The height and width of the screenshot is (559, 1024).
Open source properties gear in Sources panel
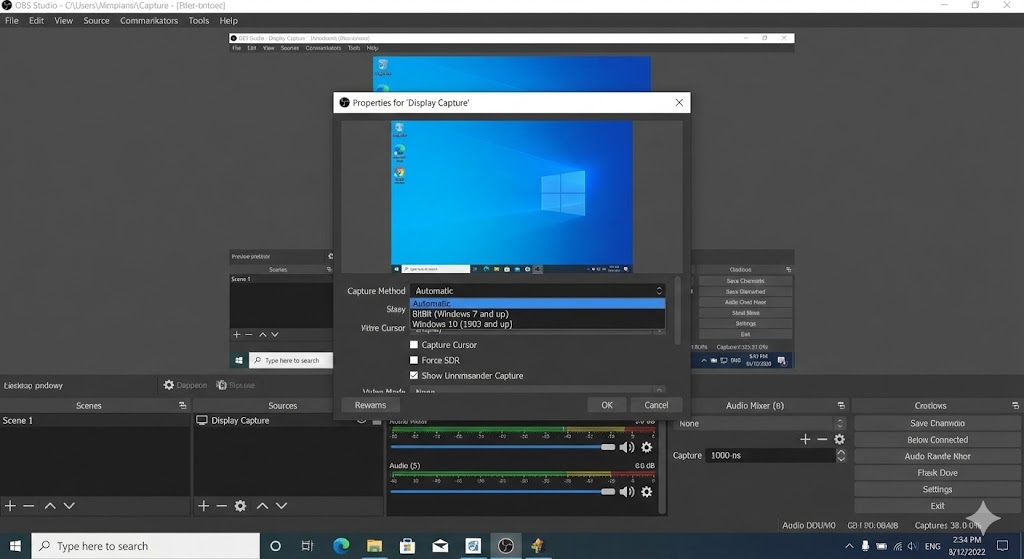point(240,506)
